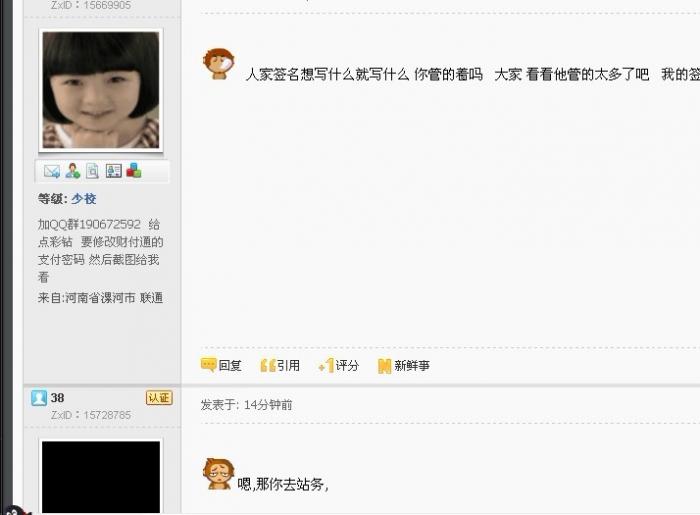Click the envelope send-message icon
This screenshot has width=700, height=515.
click(52, 171)
